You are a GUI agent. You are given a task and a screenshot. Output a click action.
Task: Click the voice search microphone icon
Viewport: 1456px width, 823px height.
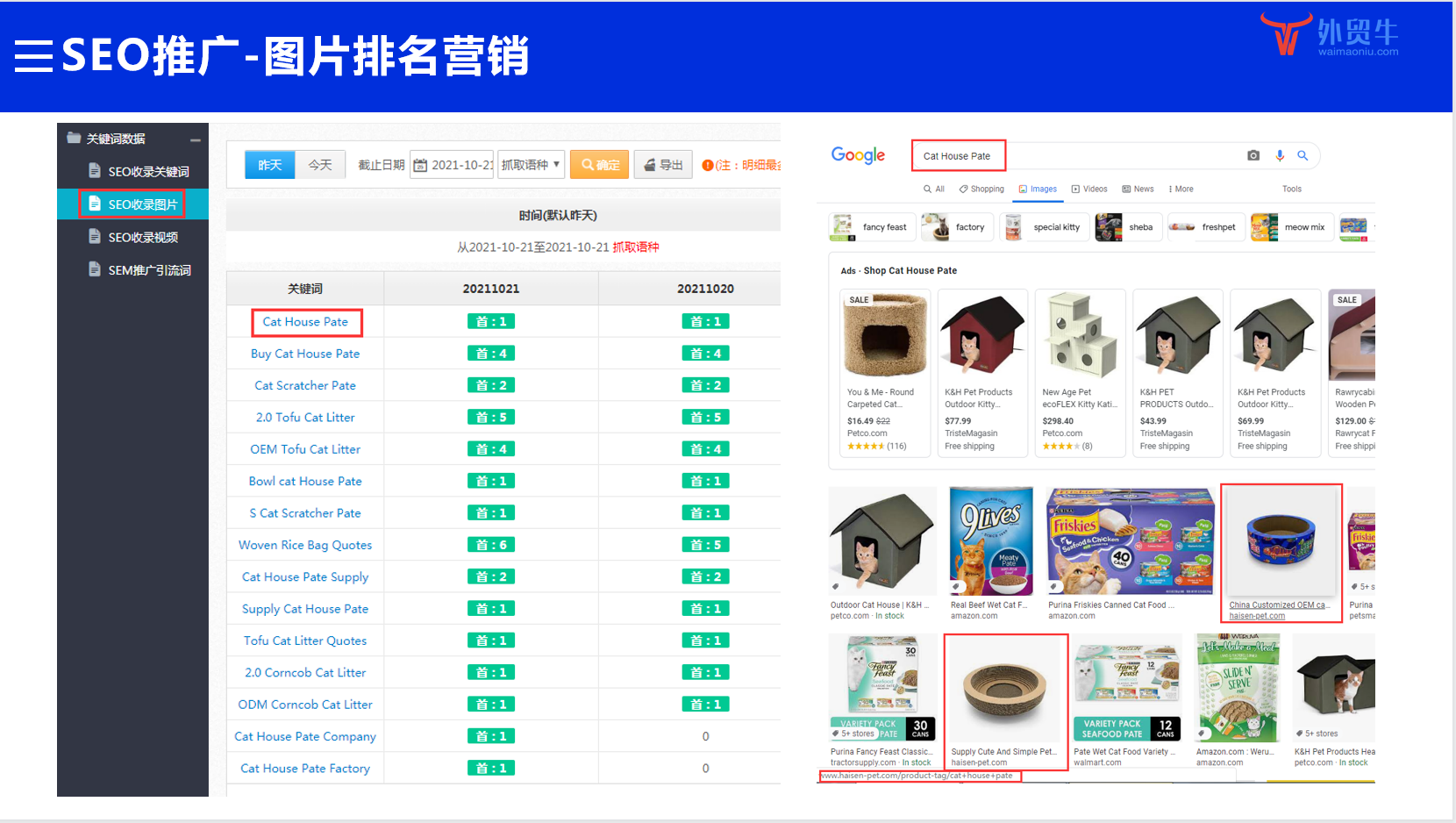click(1280, 155)
